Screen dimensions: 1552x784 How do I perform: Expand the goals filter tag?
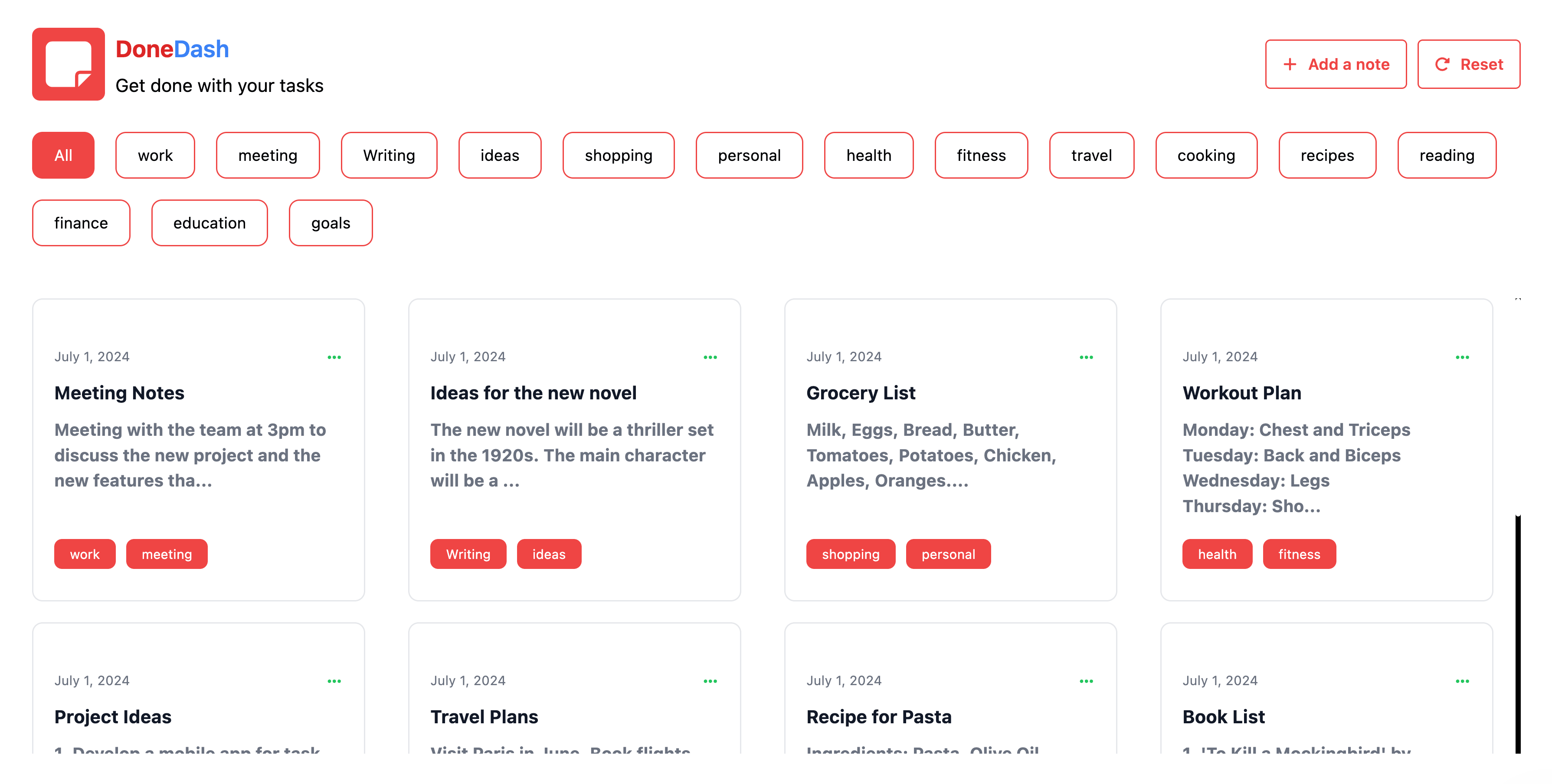coord(331,222)
